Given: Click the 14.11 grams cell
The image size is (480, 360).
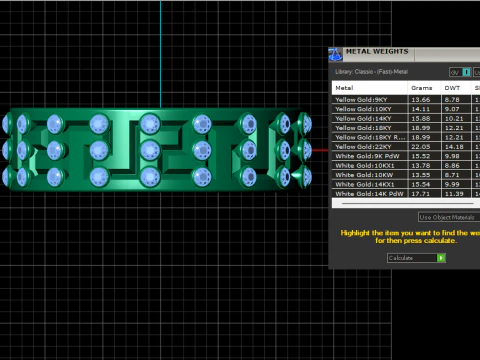Looking at the screenshot, I should (x=424, y=109).
